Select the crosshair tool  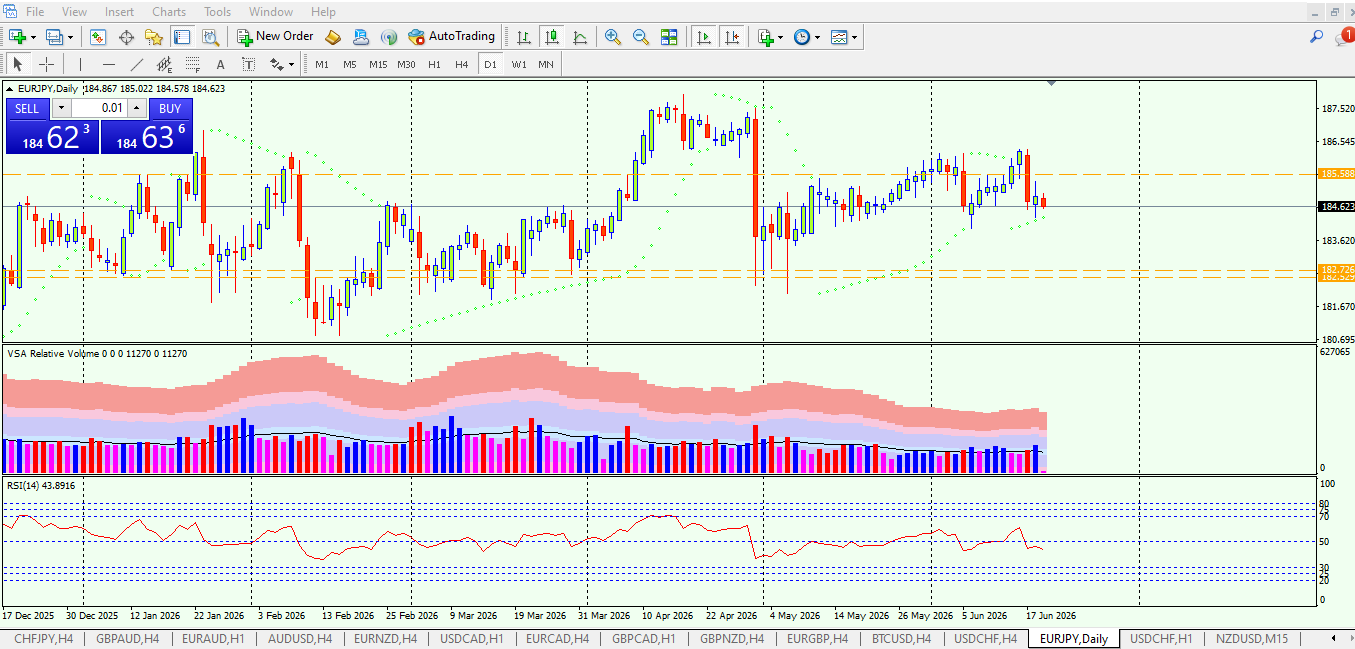(x=46, y=64)
